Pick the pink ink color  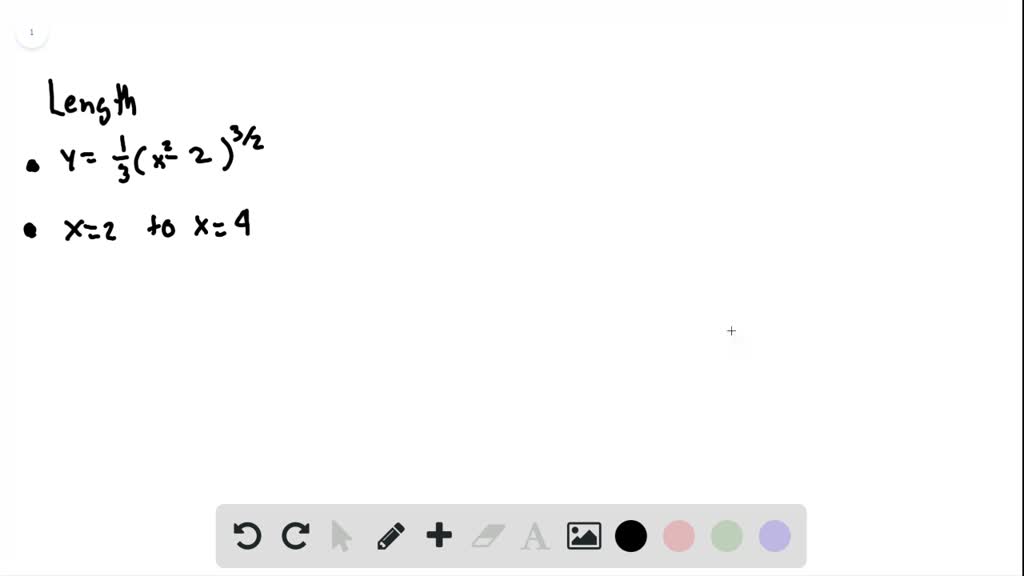[679, 536]
